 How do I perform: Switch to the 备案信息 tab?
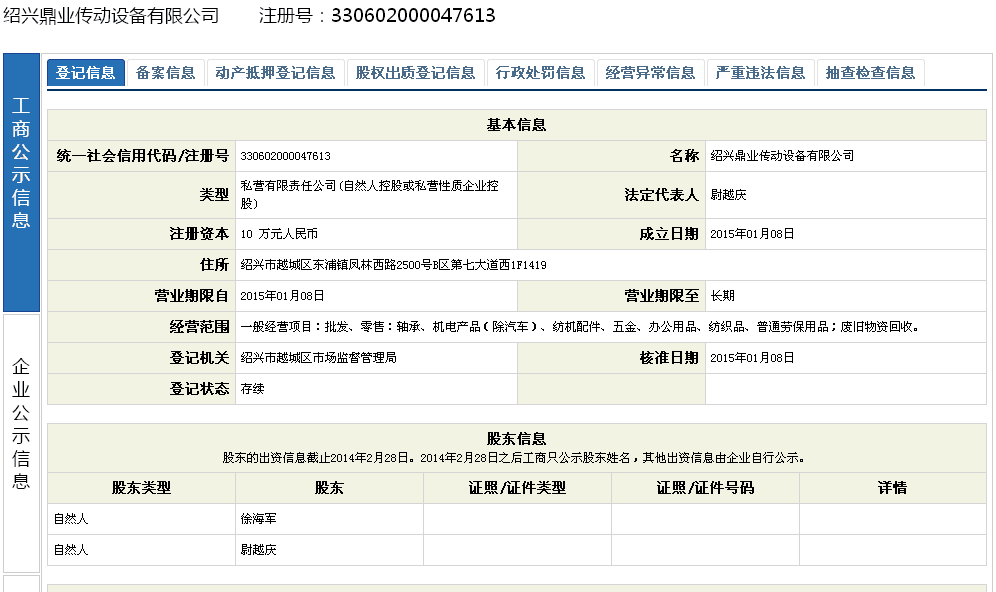[x=166, y=73]
